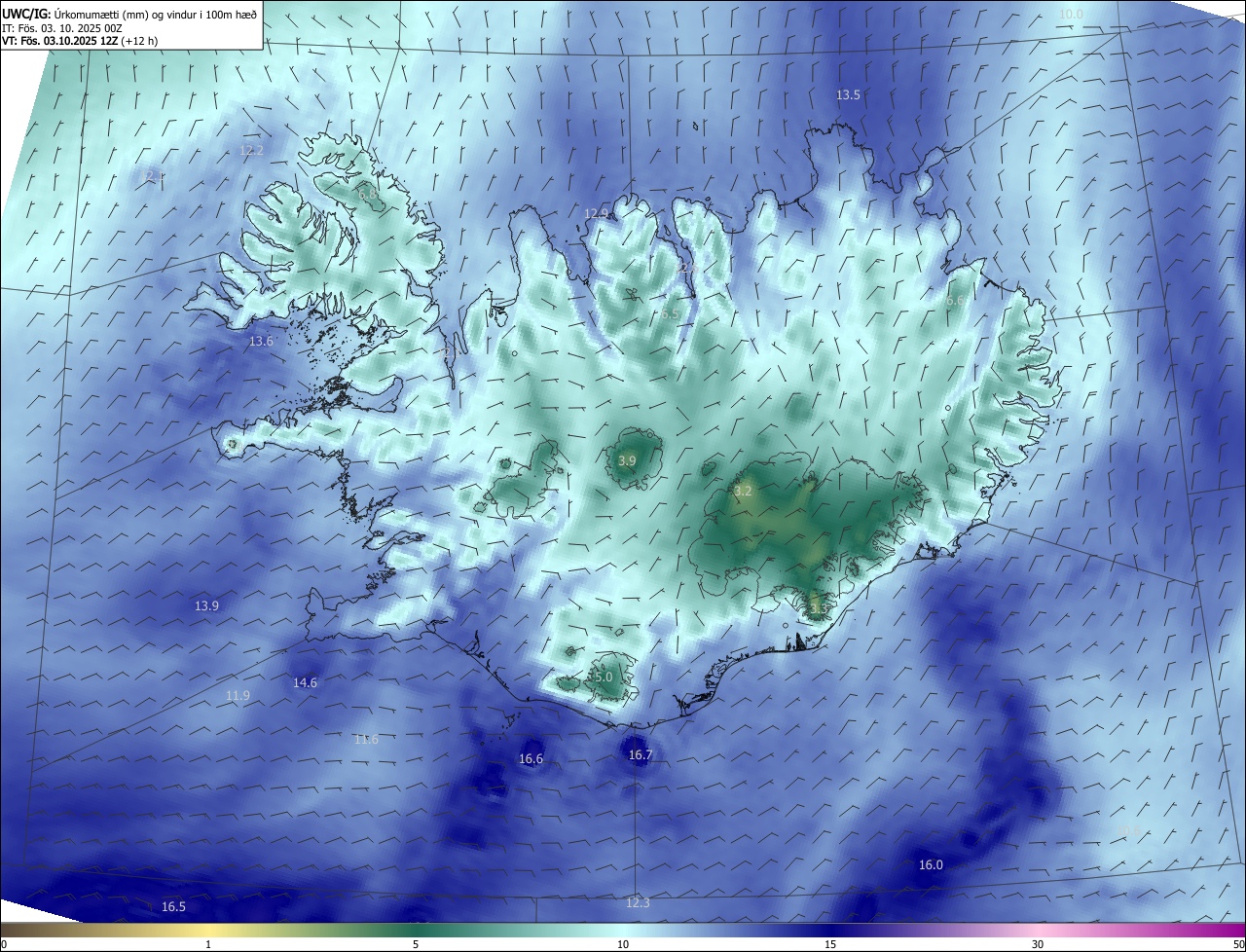Click the 6.5 value in north Iceland
Viewport: 1246px width, 952px height.
tap(670, 314)
